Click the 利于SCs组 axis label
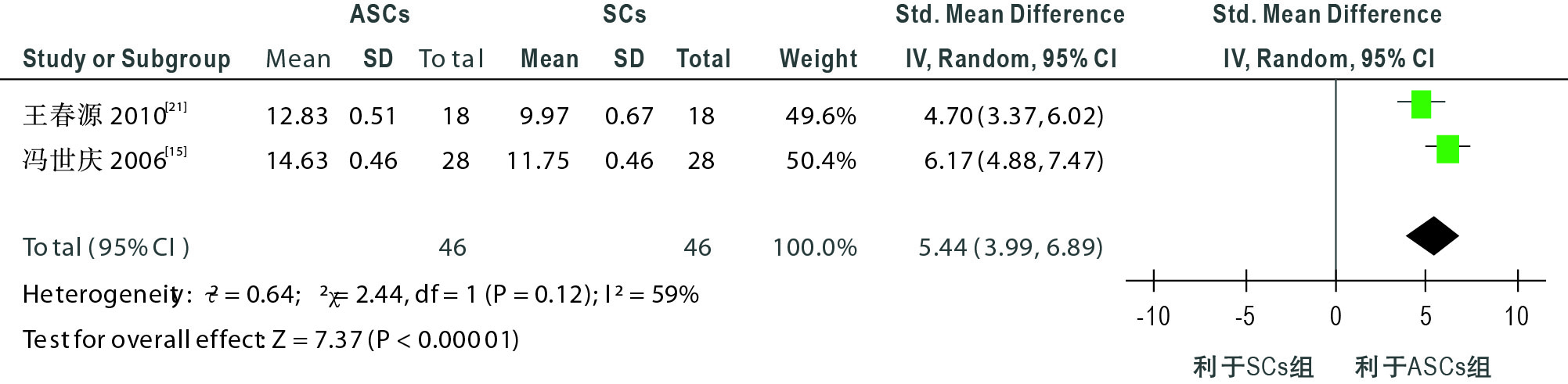The height and width of the screenshot is (384, 1568). (x=1253, y=367)
